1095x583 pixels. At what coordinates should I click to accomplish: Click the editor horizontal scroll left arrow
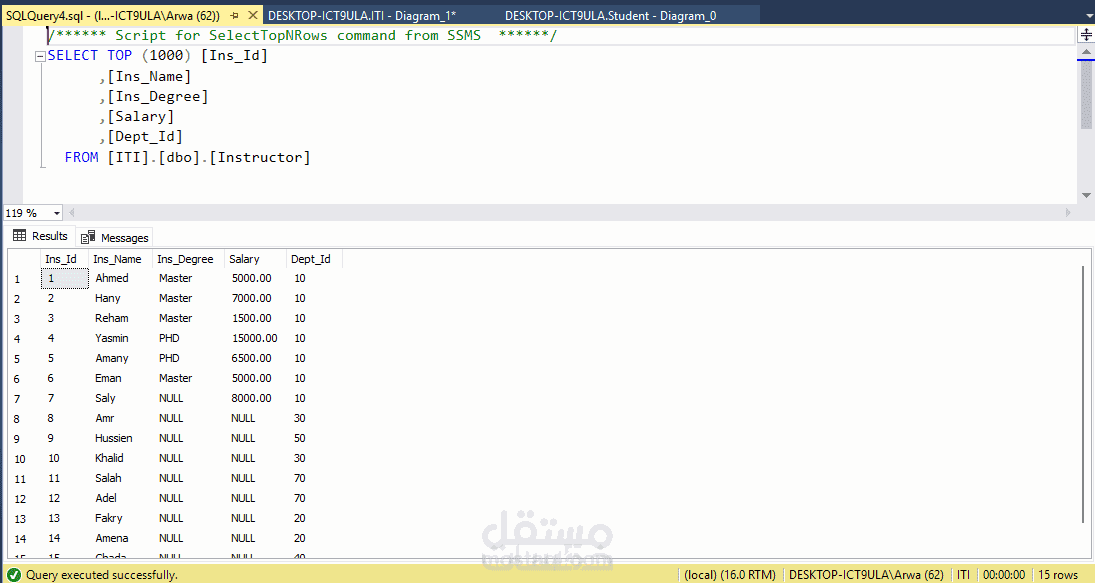tap(71, 212)
